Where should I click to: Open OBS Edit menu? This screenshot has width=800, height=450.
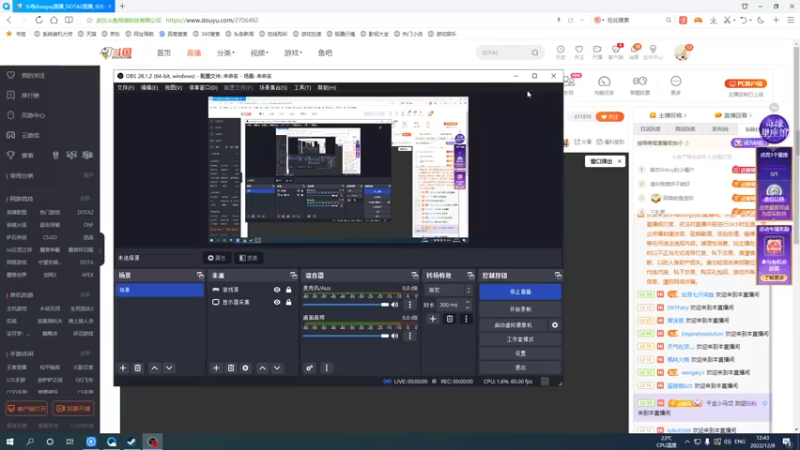coord(149,88)
